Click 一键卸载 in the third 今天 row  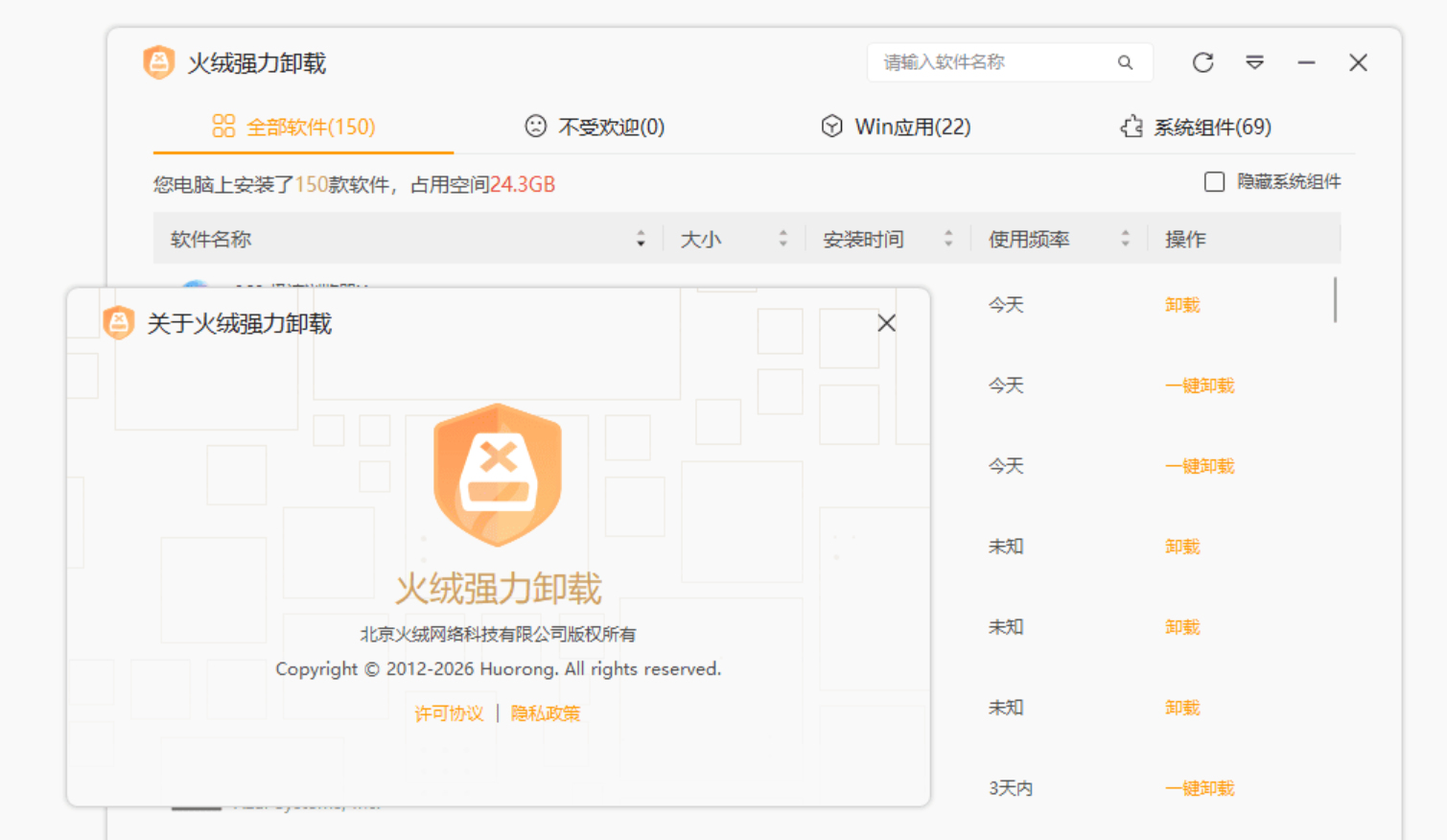tap(1200, 466)
